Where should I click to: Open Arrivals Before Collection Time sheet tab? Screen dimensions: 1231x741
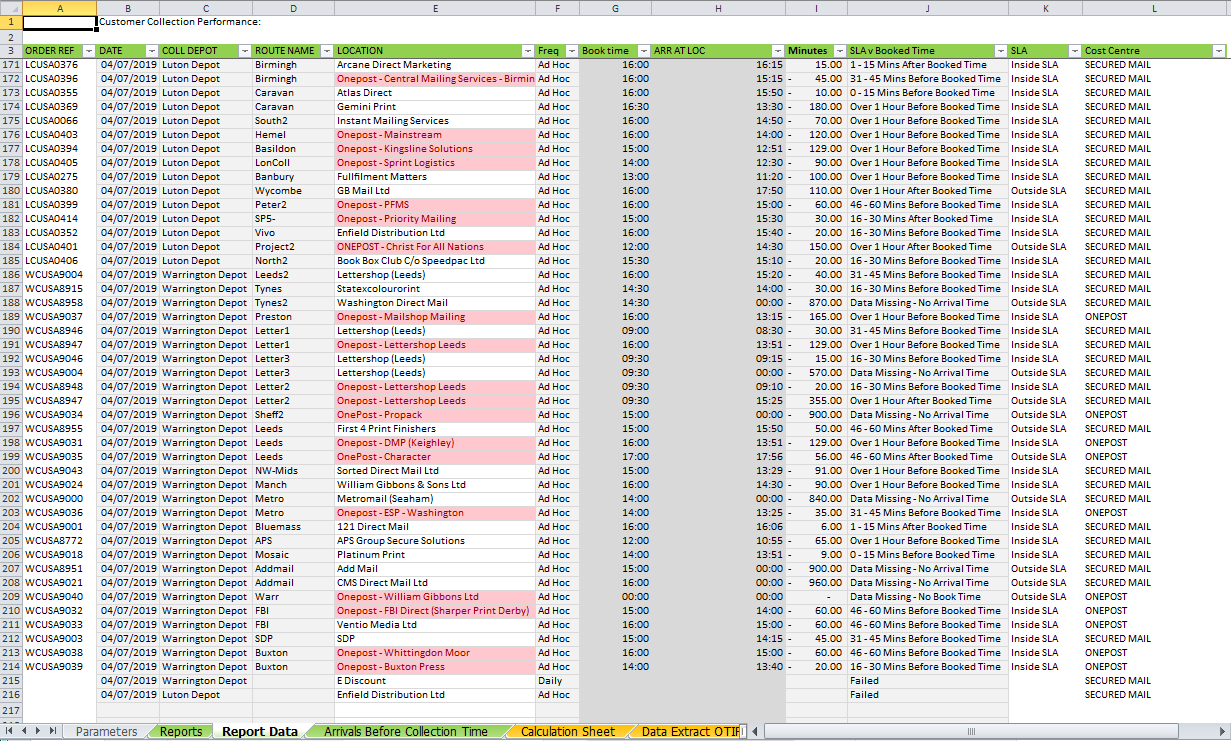point(406,732)
